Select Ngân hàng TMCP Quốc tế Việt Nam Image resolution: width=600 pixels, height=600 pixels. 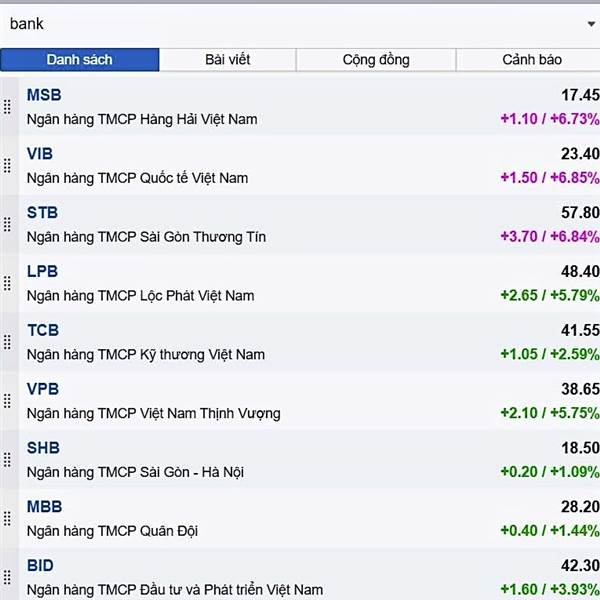[137, 178]
